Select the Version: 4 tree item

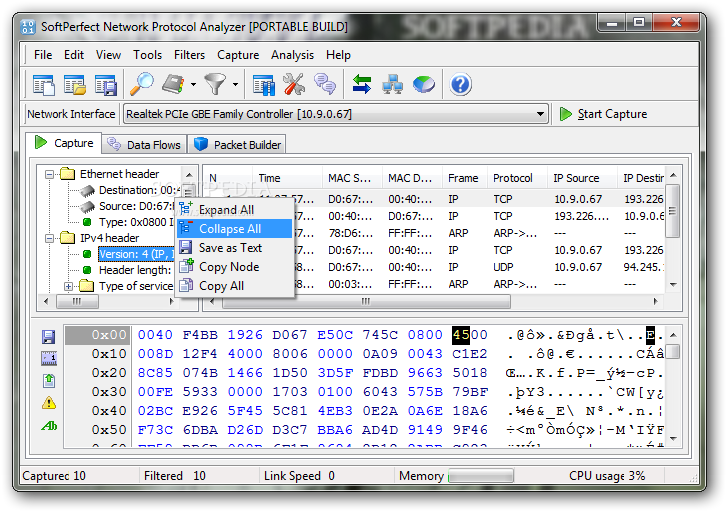point(136,254)
